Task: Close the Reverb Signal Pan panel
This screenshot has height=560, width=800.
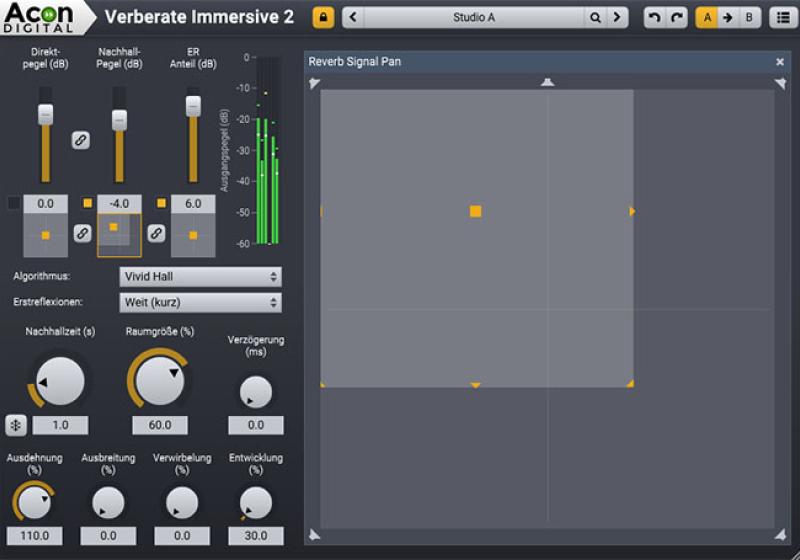Action: tap(780, 62)
